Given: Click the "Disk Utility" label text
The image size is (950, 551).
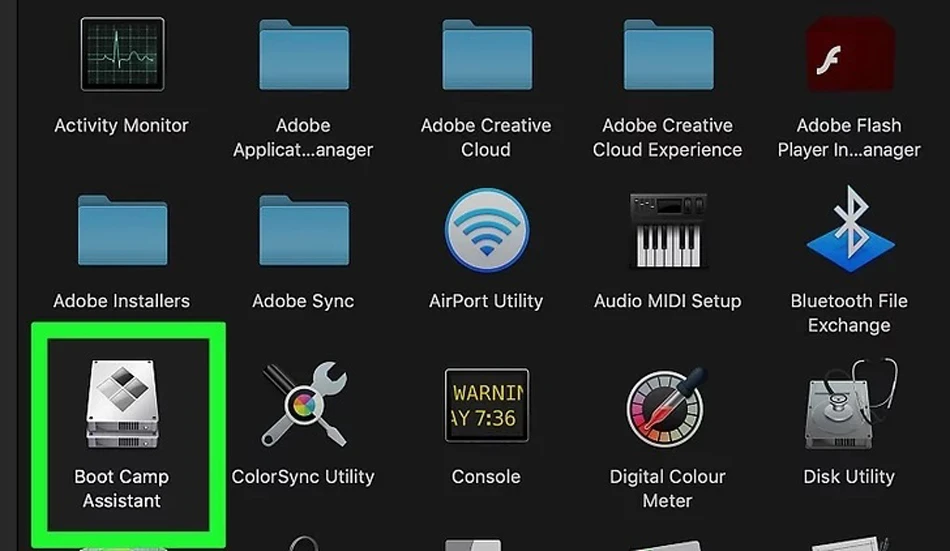Looking at the screenshot, I should click(849, 477).
